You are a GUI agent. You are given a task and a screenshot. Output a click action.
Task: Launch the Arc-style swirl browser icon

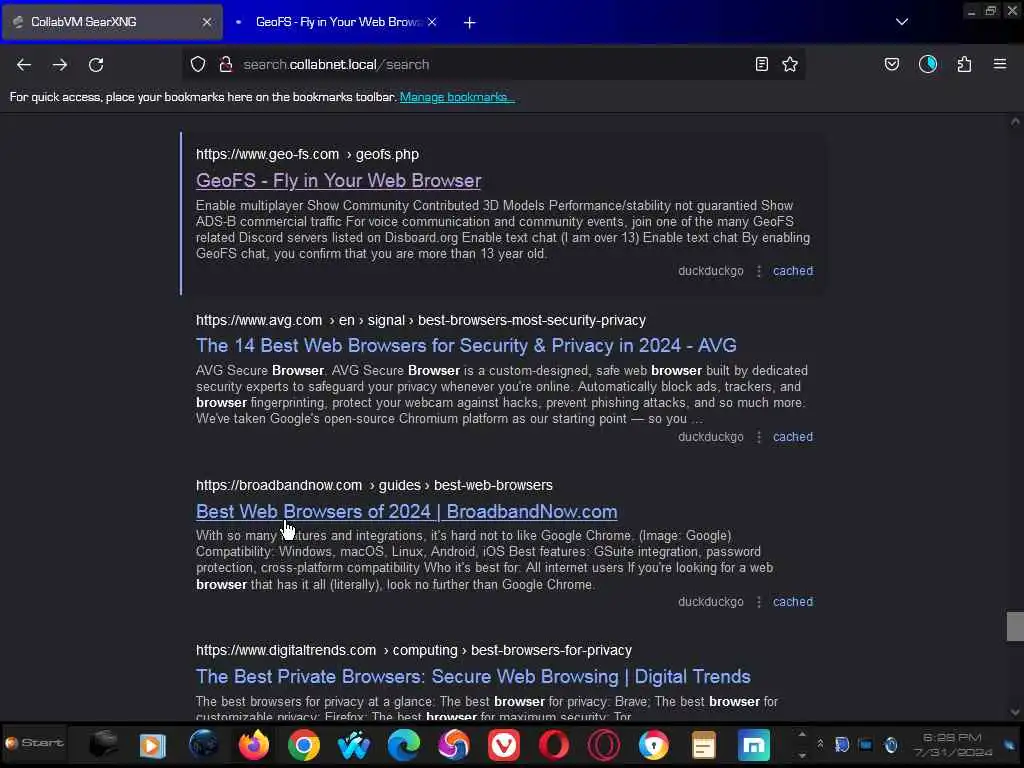coord(454,745)
